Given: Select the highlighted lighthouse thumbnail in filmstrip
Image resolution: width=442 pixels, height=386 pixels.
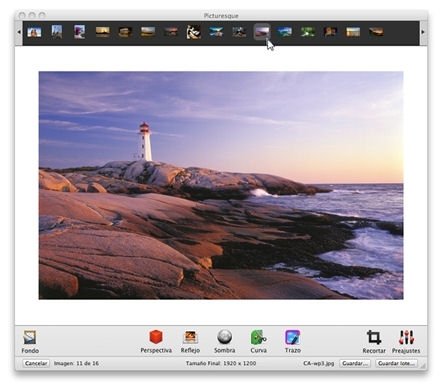Looking at the screenshot, I should [262, 32].
